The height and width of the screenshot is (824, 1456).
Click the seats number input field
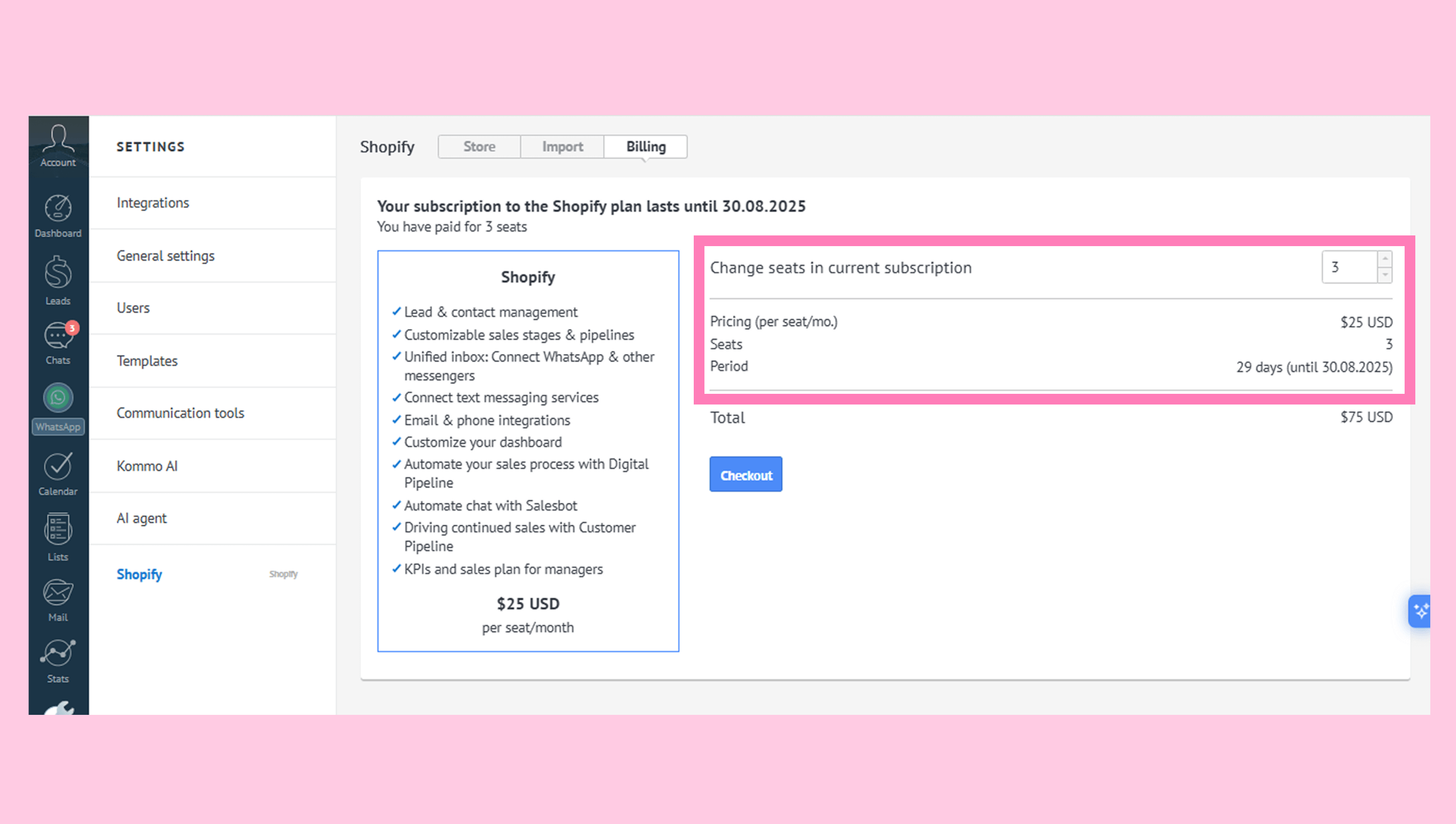tap(1349, 267)
